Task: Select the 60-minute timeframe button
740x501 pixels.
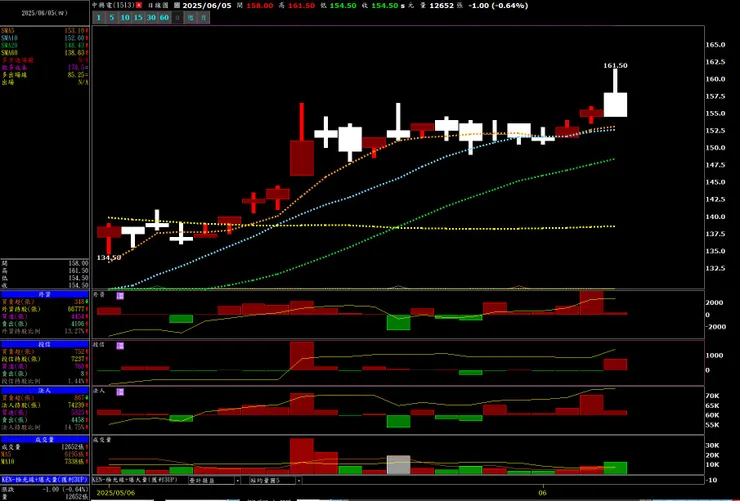Action: (164, 17)
